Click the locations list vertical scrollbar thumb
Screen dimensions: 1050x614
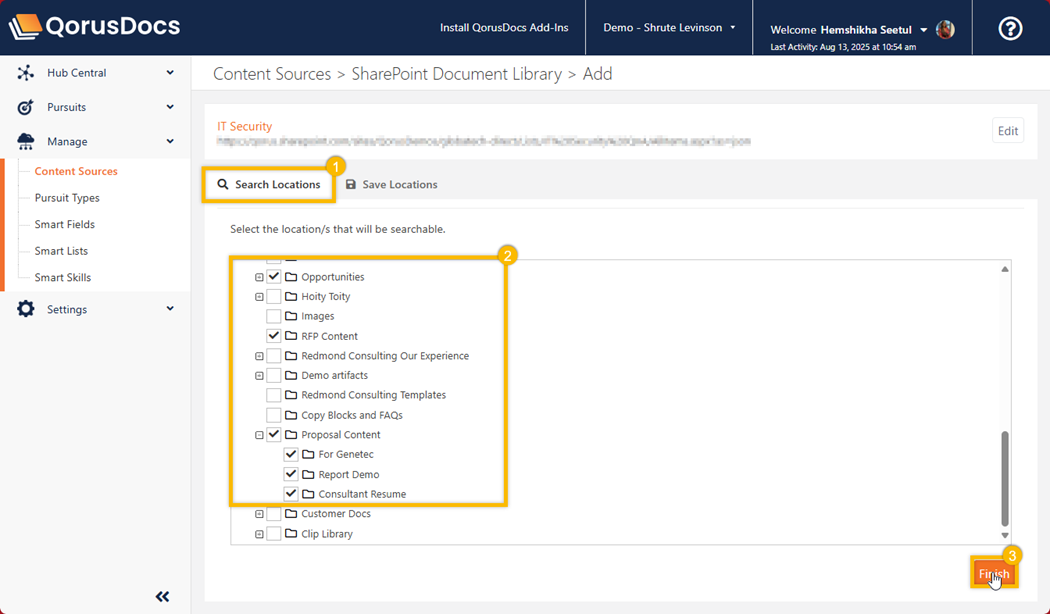[x=1004, y=478]
